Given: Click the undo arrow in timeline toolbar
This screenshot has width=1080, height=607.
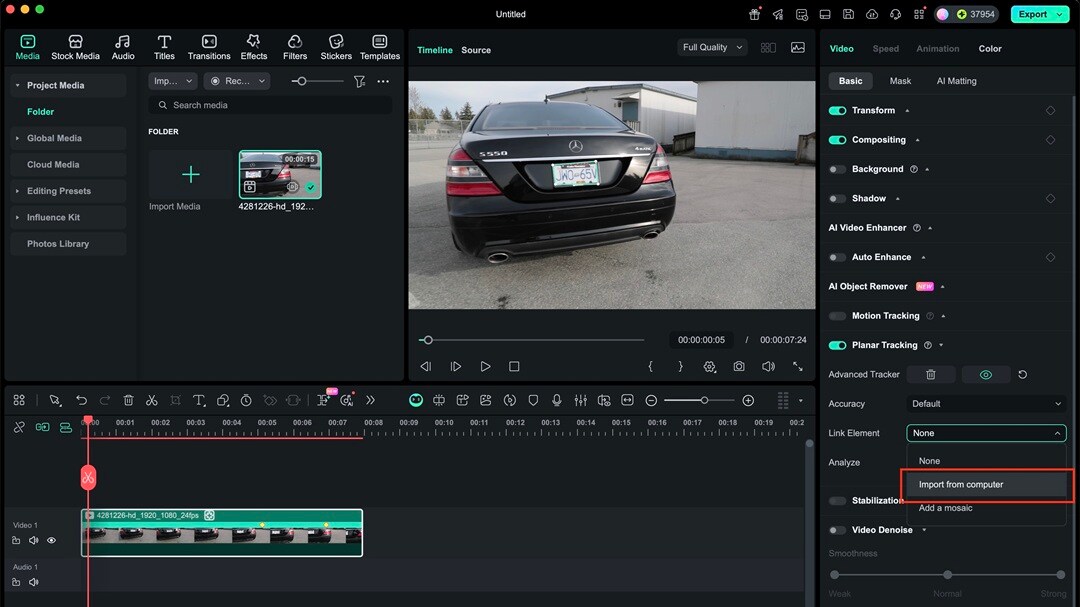Looking at the screenshot, I should click(x=82, y=400).
